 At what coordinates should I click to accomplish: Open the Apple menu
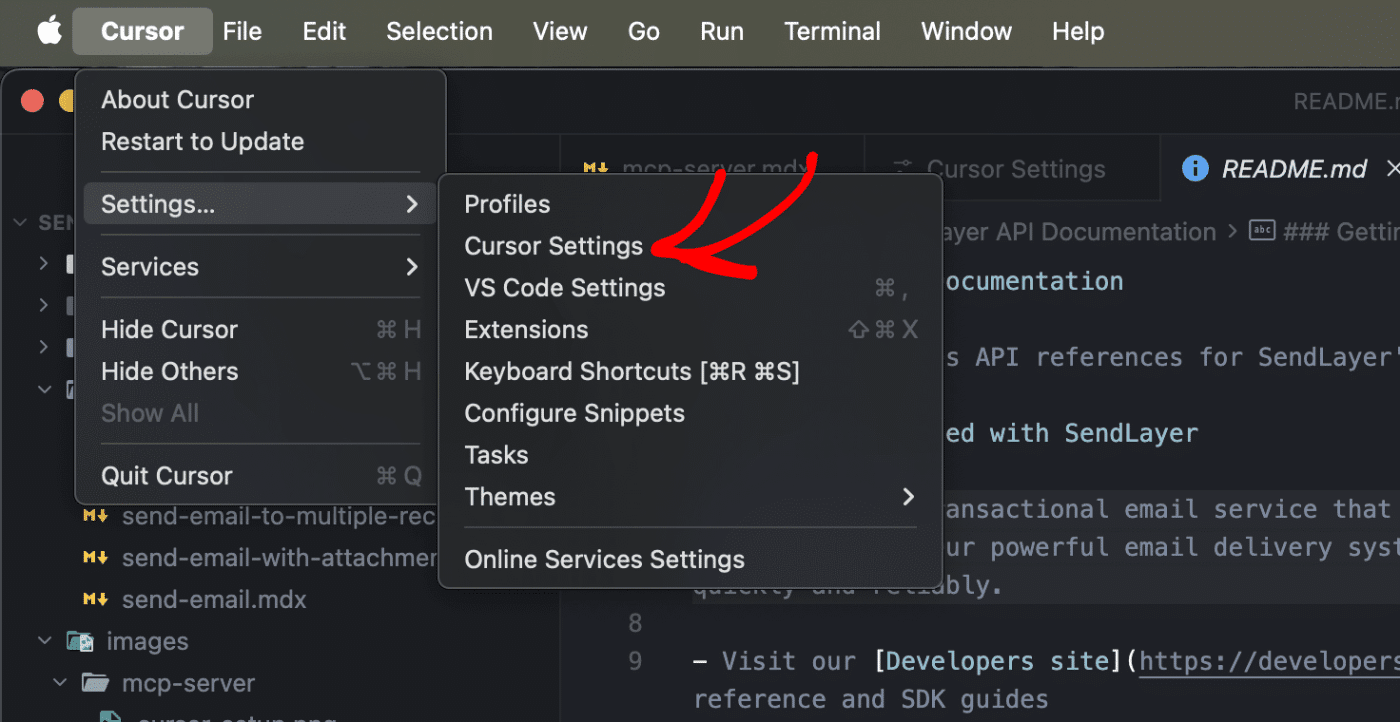[49, 31]
